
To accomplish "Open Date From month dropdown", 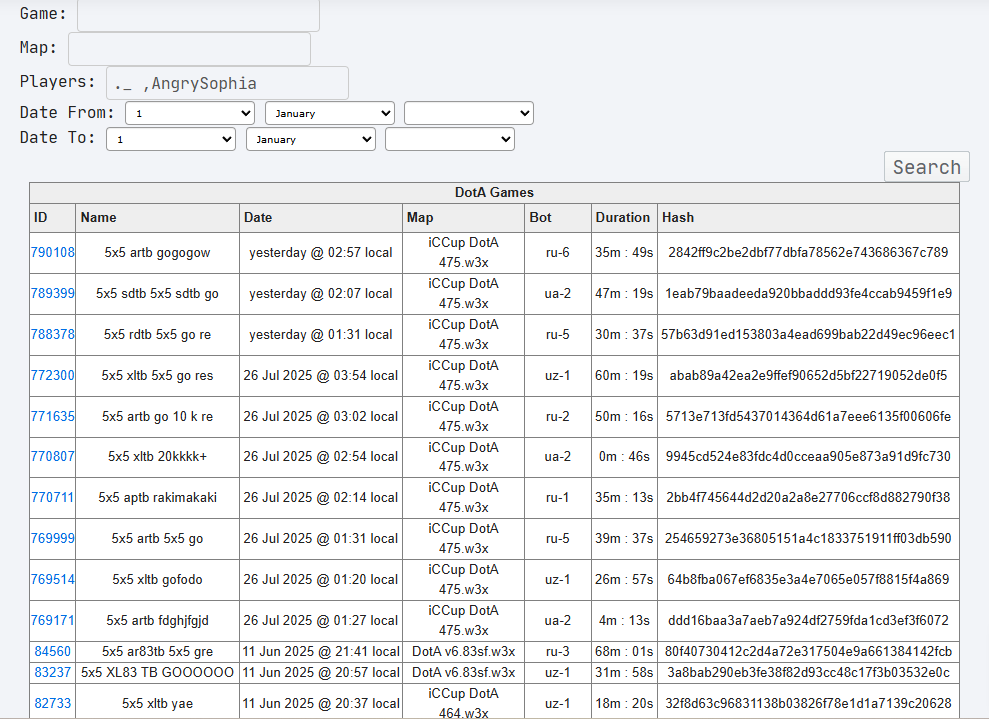I will point(330,114).
